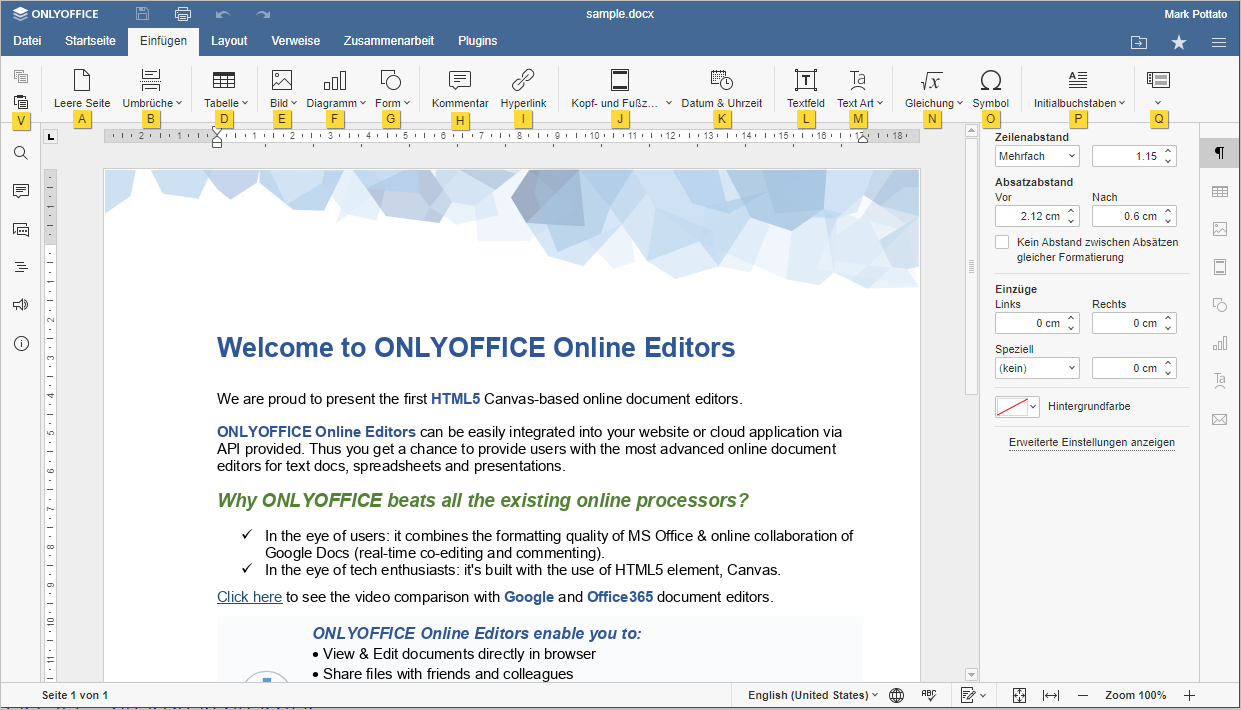Redo the last action

coord(263,14)
